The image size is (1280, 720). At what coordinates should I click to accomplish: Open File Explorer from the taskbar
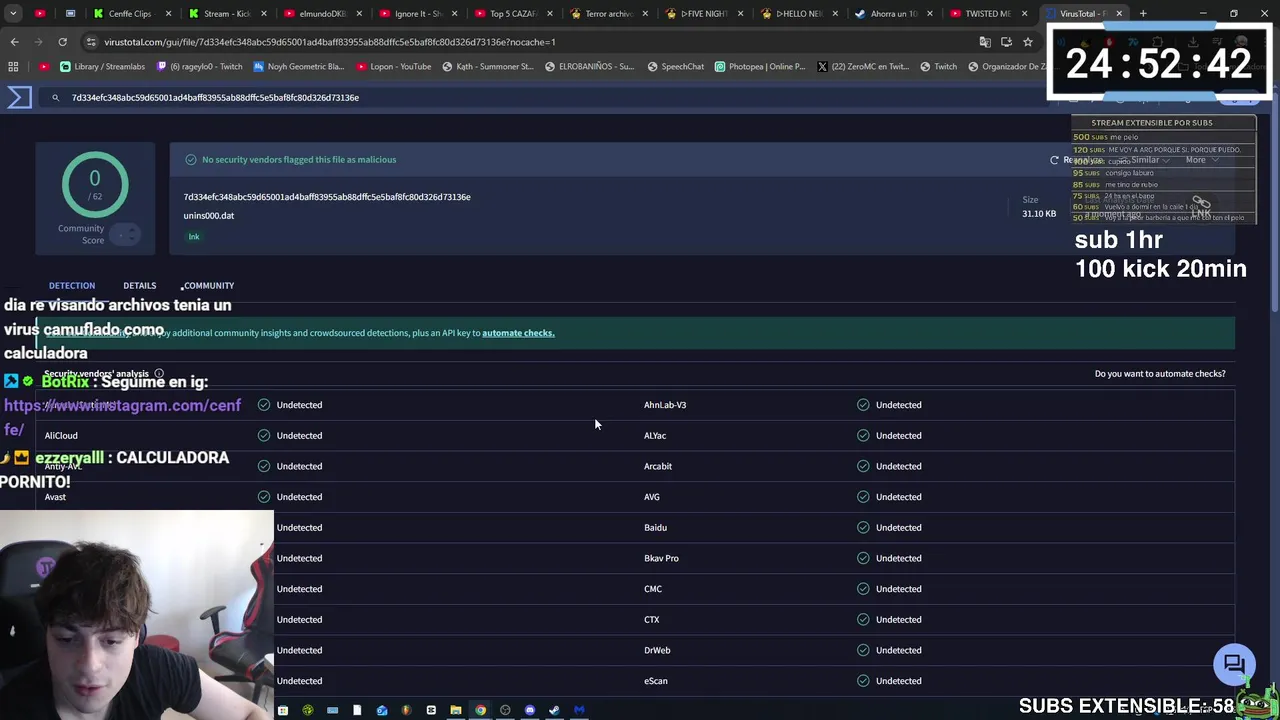pos(456,710)
